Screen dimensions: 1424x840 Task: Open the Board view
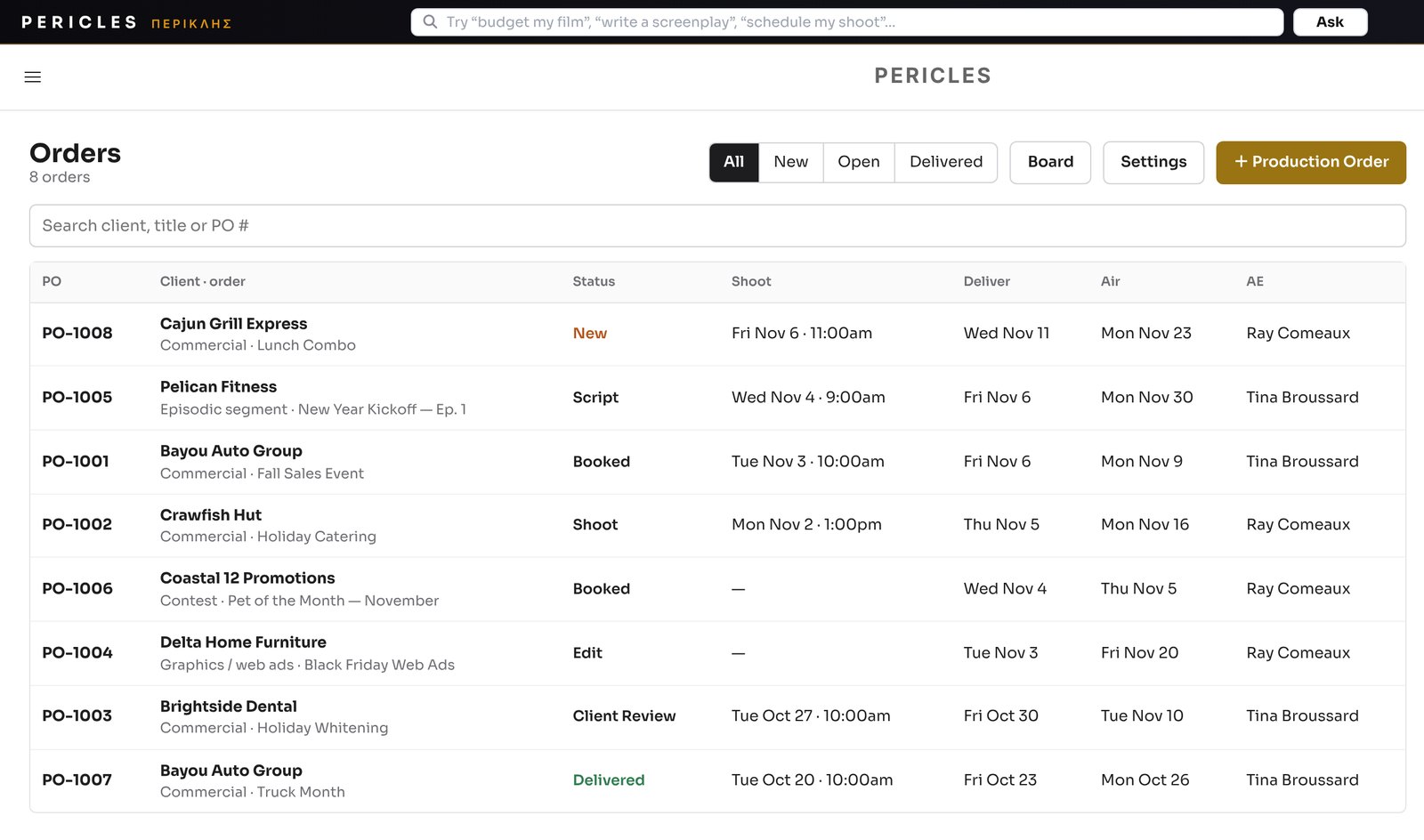[1050, 162]
